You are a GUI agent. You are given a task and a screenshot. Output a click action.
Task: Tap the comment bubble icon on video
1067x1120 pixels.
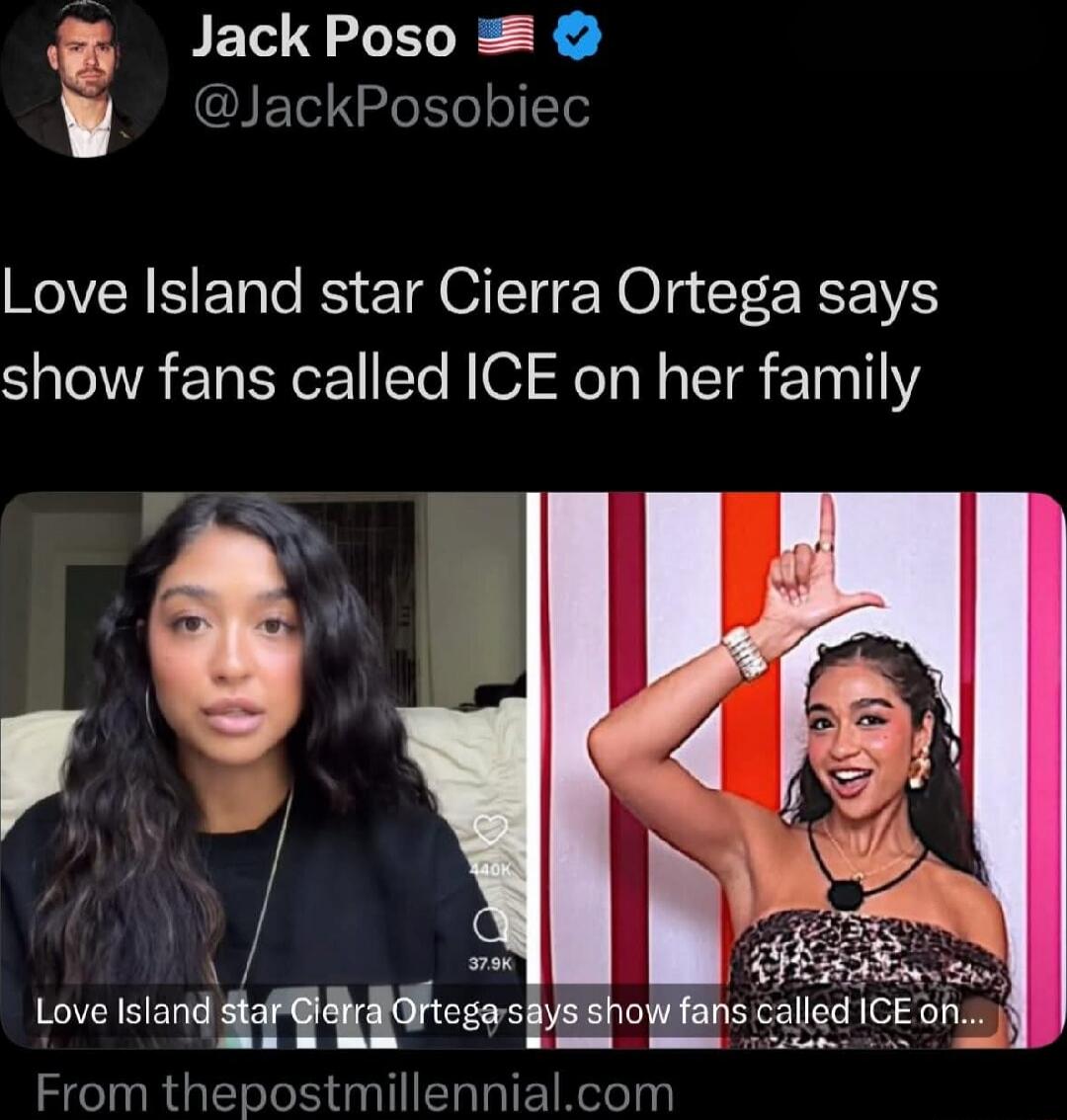491,925
